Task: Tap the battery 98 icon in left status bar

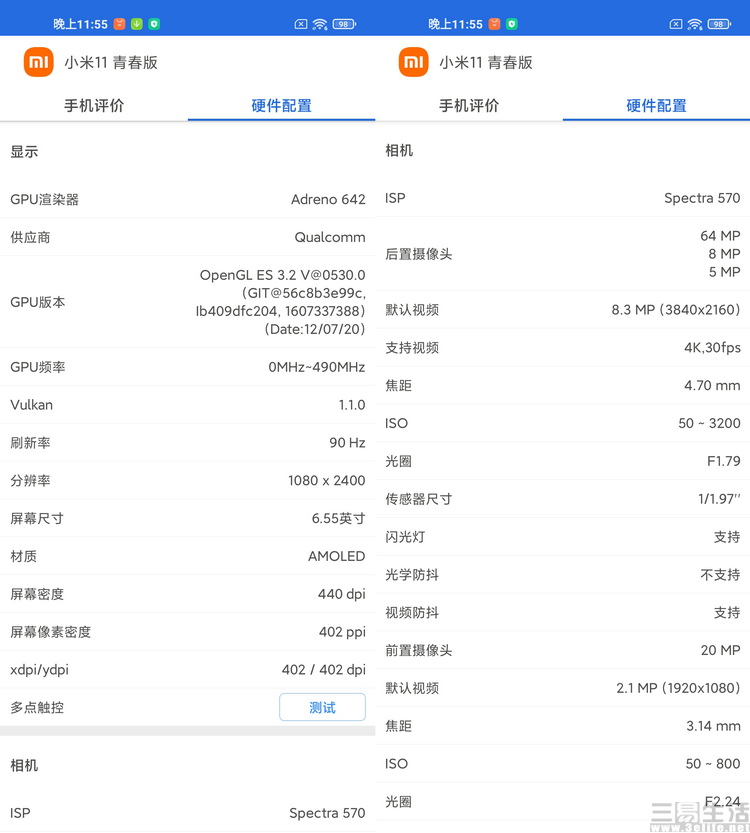Action: (344, 24)
